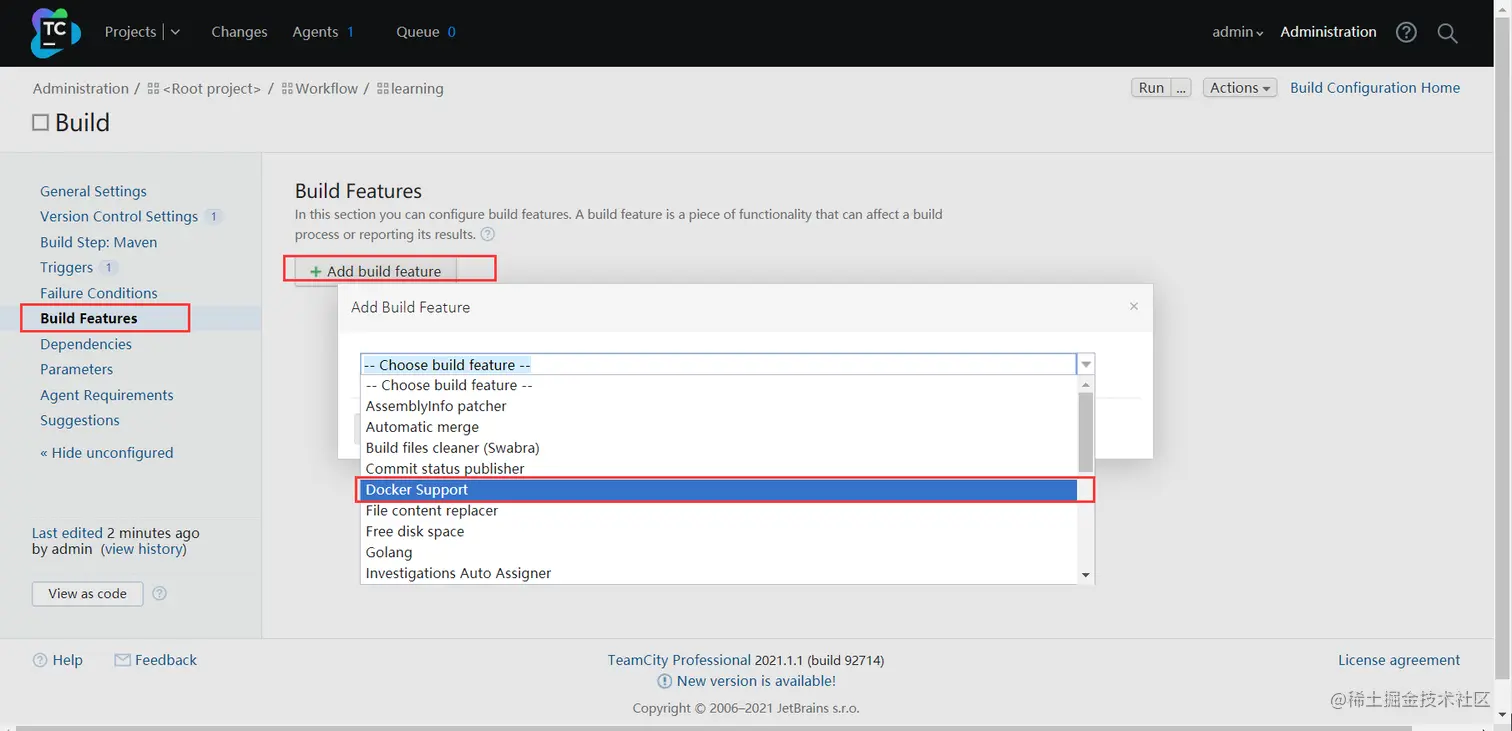Open the License agreement link
The width and height of the screenshot is (1512, 731).
click(1399, 660)
